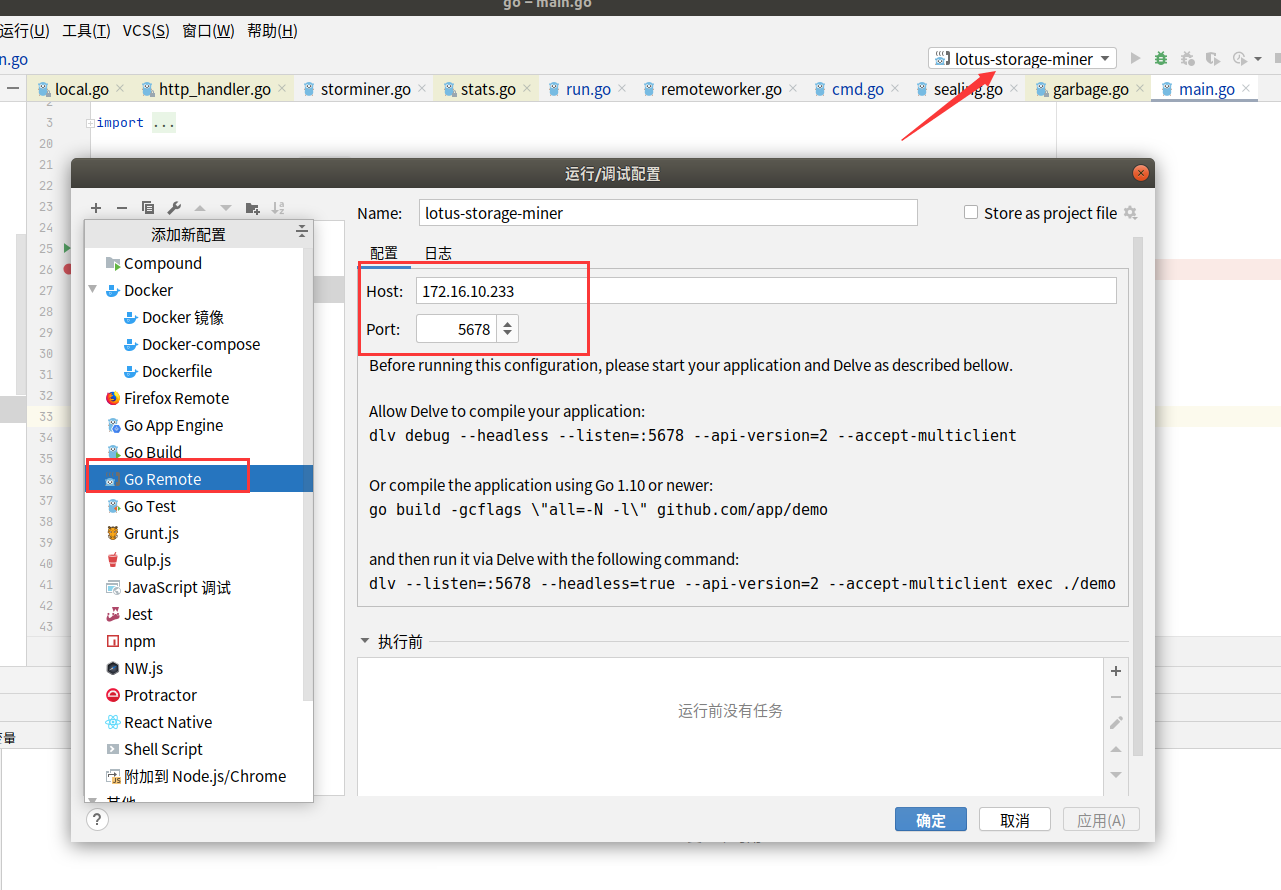Open templates via the wrench icon
Screen dimensions: 1281x890
[x=174, y=208]
